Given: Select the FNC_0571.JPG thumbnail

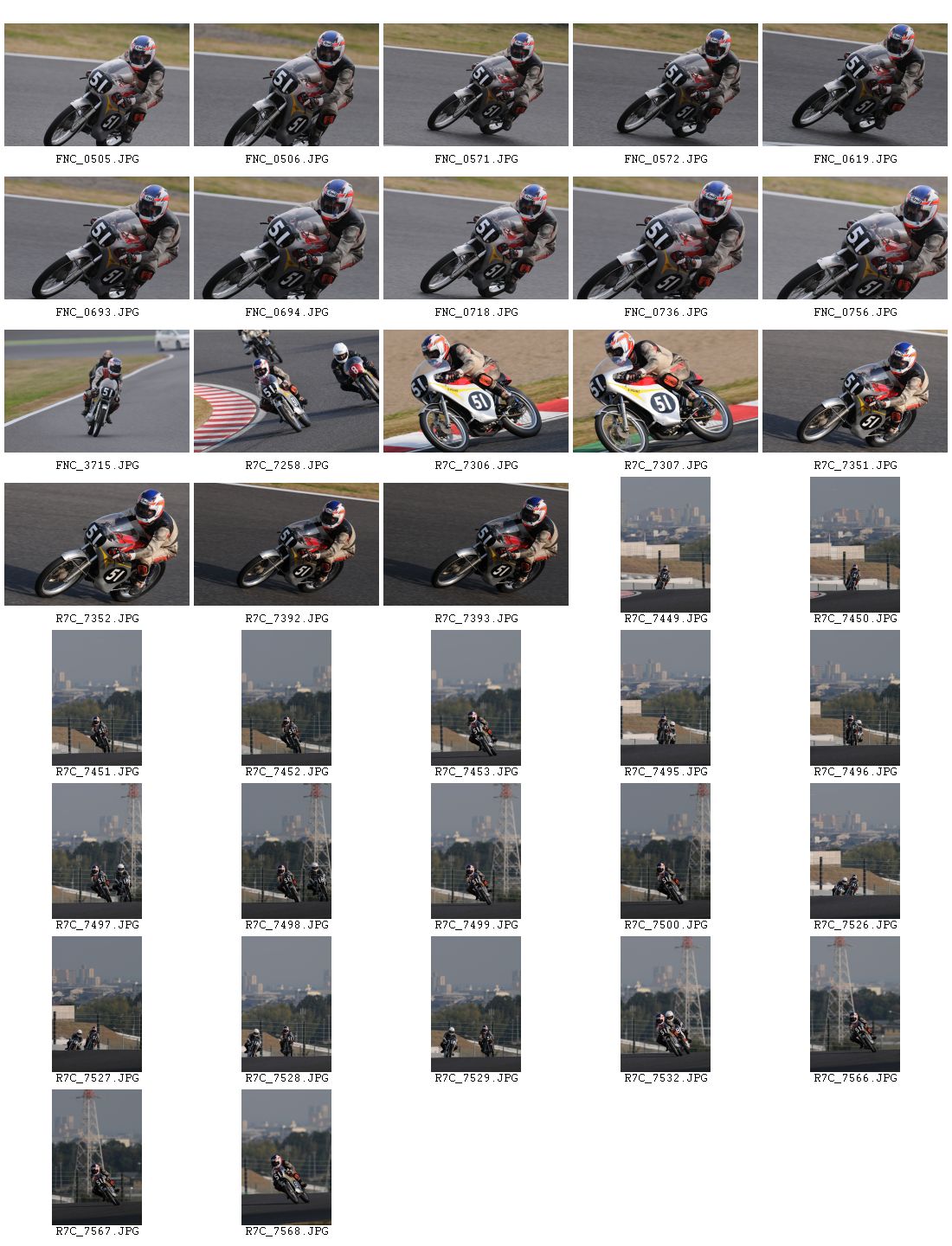Looking at the screenshot, I should point(476,85).
